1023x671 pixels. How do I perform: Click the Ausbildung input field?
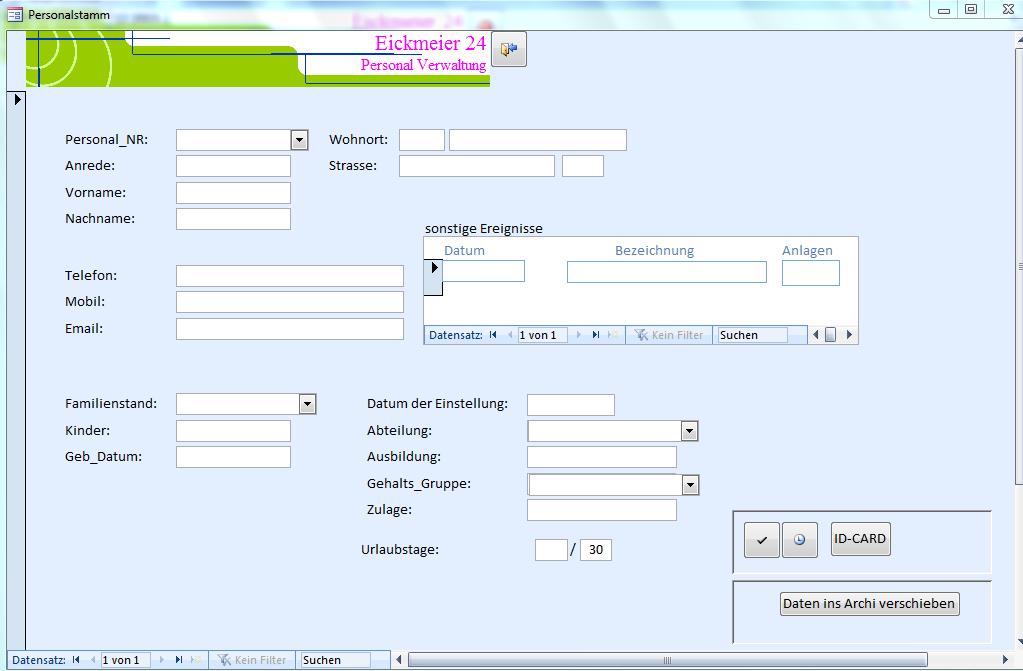602,457
